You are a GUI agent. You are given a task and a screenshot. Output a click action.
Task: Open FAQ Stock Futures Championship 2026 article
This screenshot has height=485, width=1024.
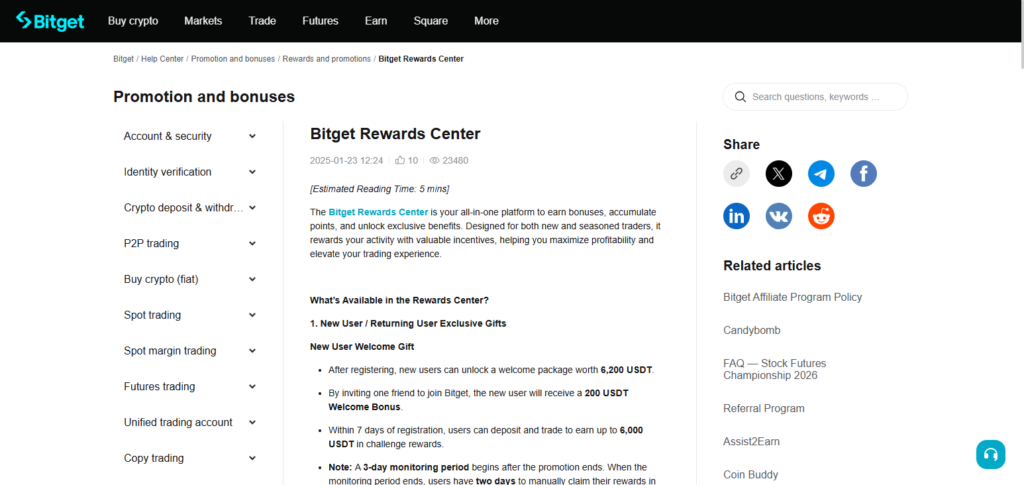(x=775, y=369)
